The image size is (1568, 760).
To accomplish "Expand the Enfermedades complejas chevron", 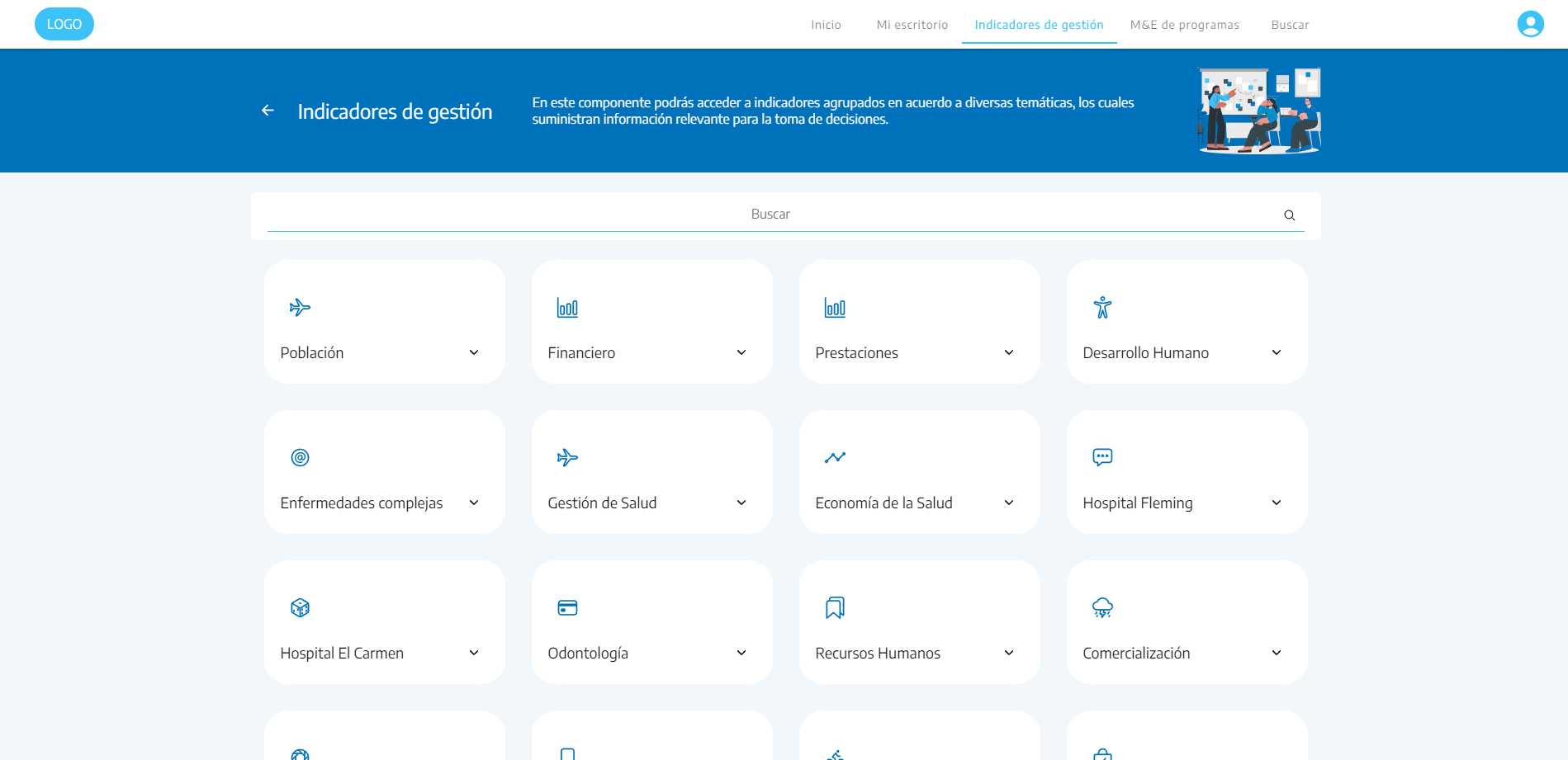I will tap(474, 503).
